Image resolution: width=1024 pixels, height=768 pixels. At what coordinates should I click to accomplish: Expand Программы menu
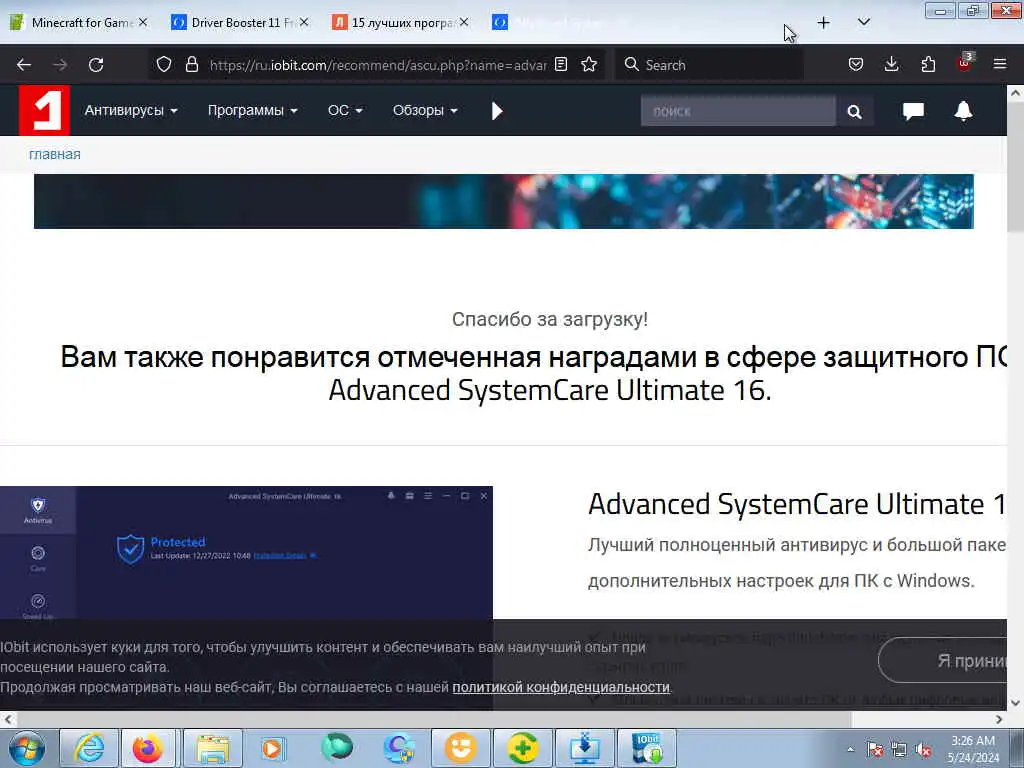(x=253, y=110)
